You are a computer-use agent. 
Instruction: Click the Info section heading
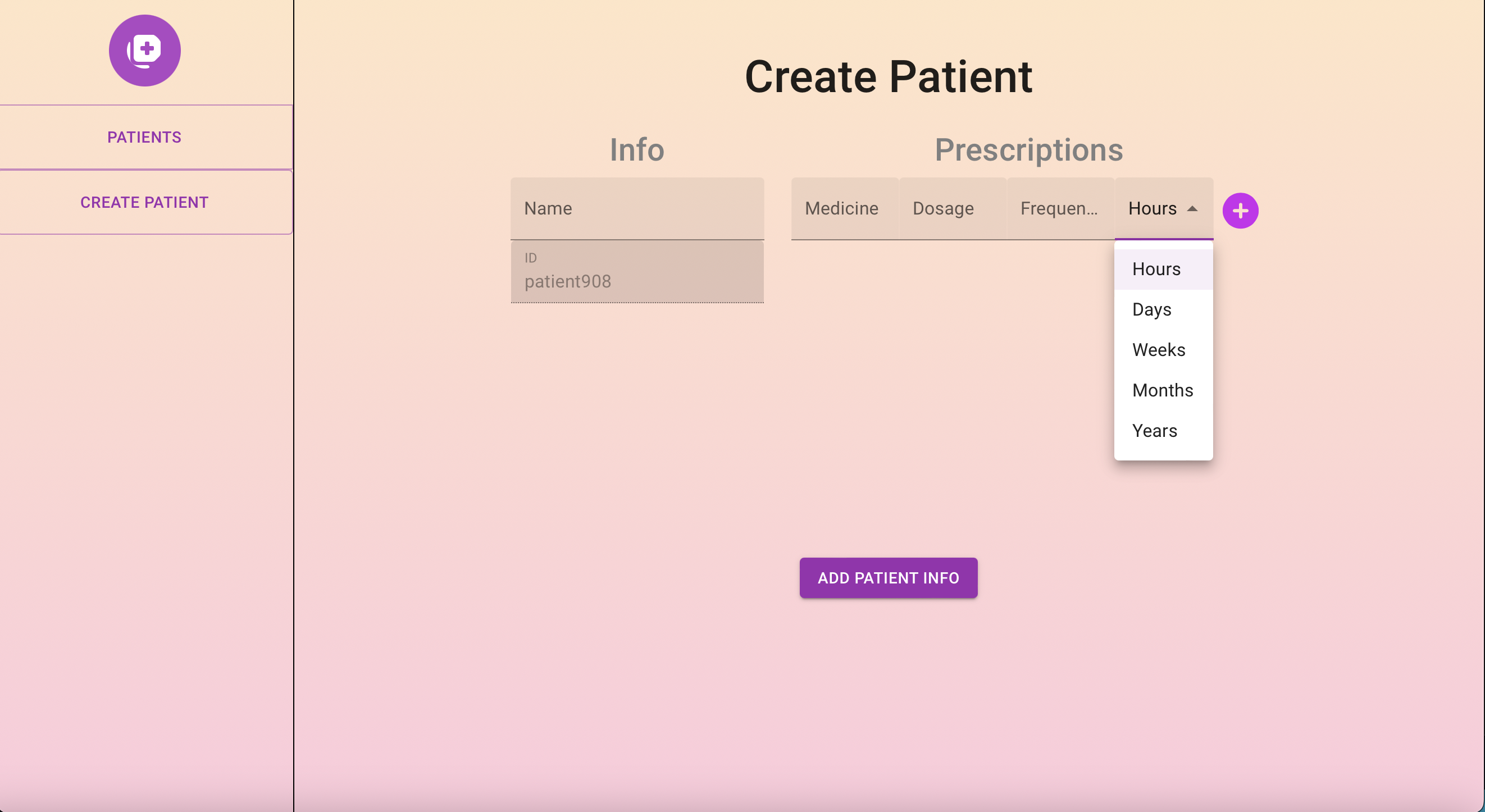tap(637, 150)
